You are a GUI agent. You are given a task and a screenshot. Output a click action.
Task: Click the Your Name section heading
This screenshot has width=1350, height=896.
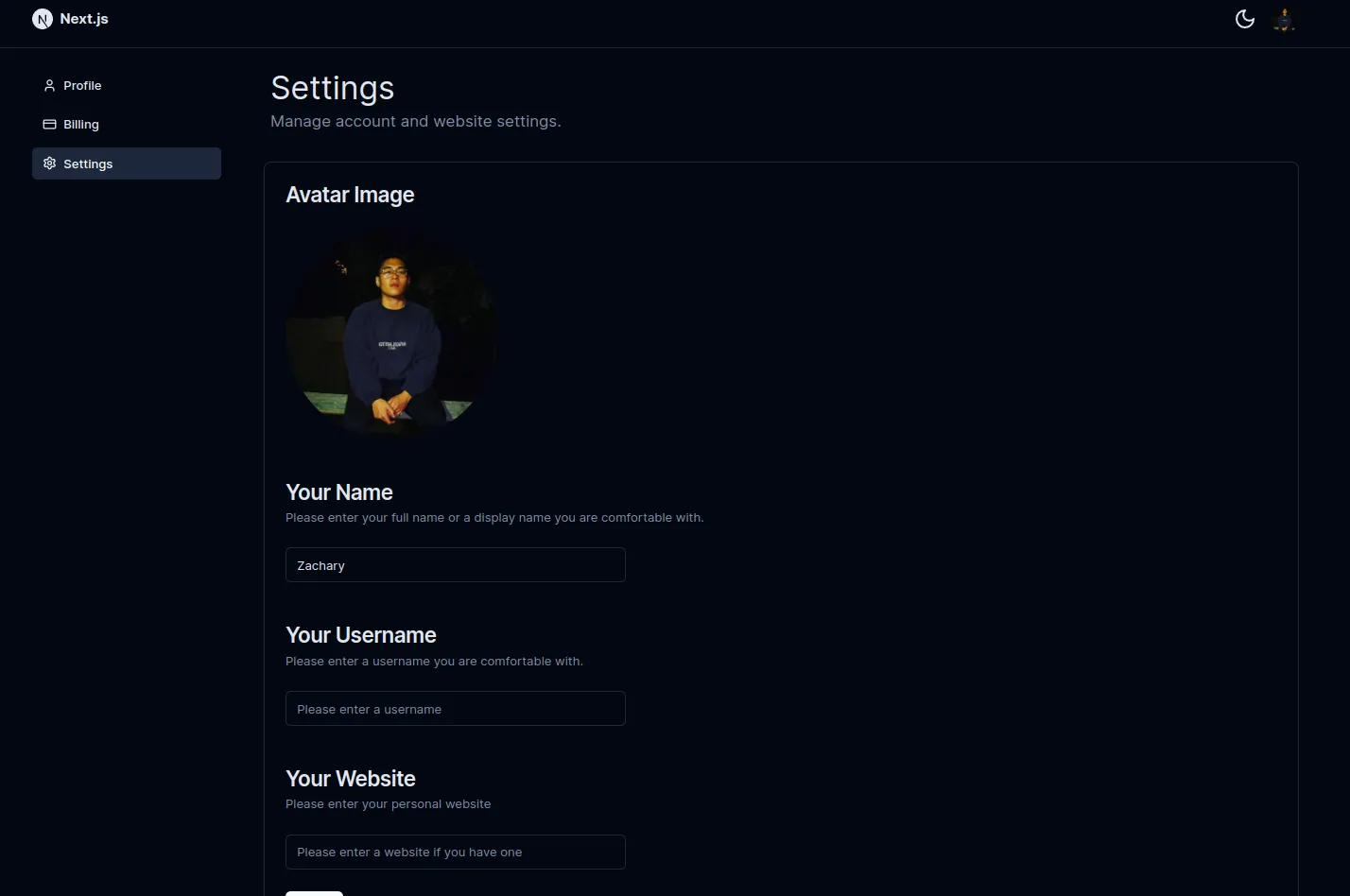(x=338, y=492)
